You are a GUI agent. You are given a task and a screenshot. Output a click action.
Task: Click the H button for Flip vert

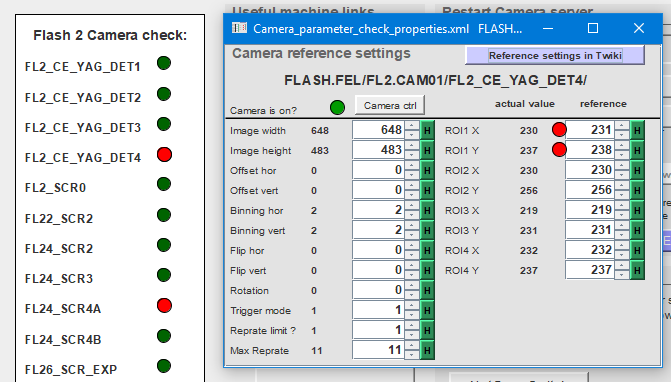(x=427, y=270)
